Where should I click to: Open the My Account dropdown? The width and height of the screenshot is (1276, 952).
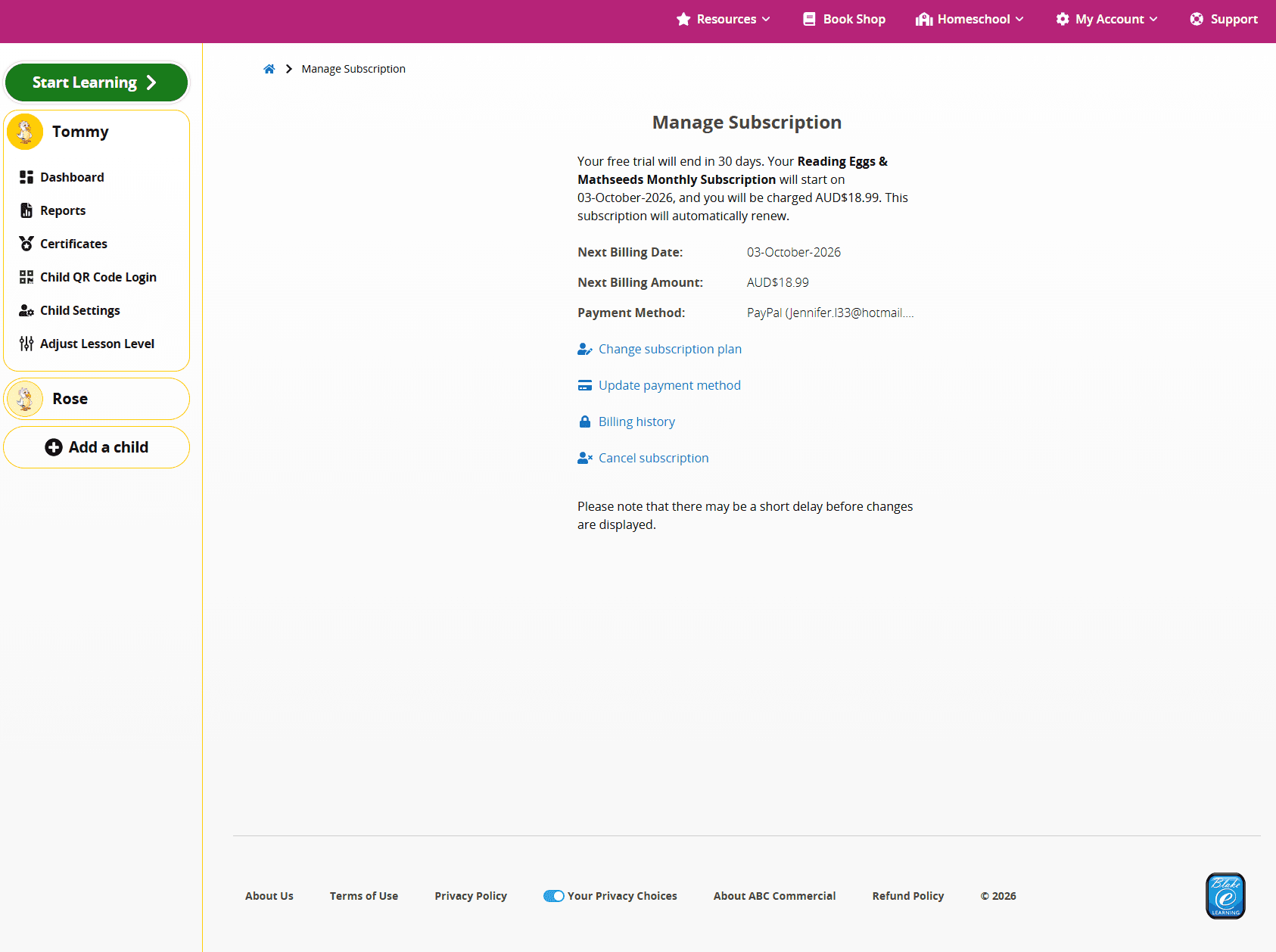coord(1106,19)
